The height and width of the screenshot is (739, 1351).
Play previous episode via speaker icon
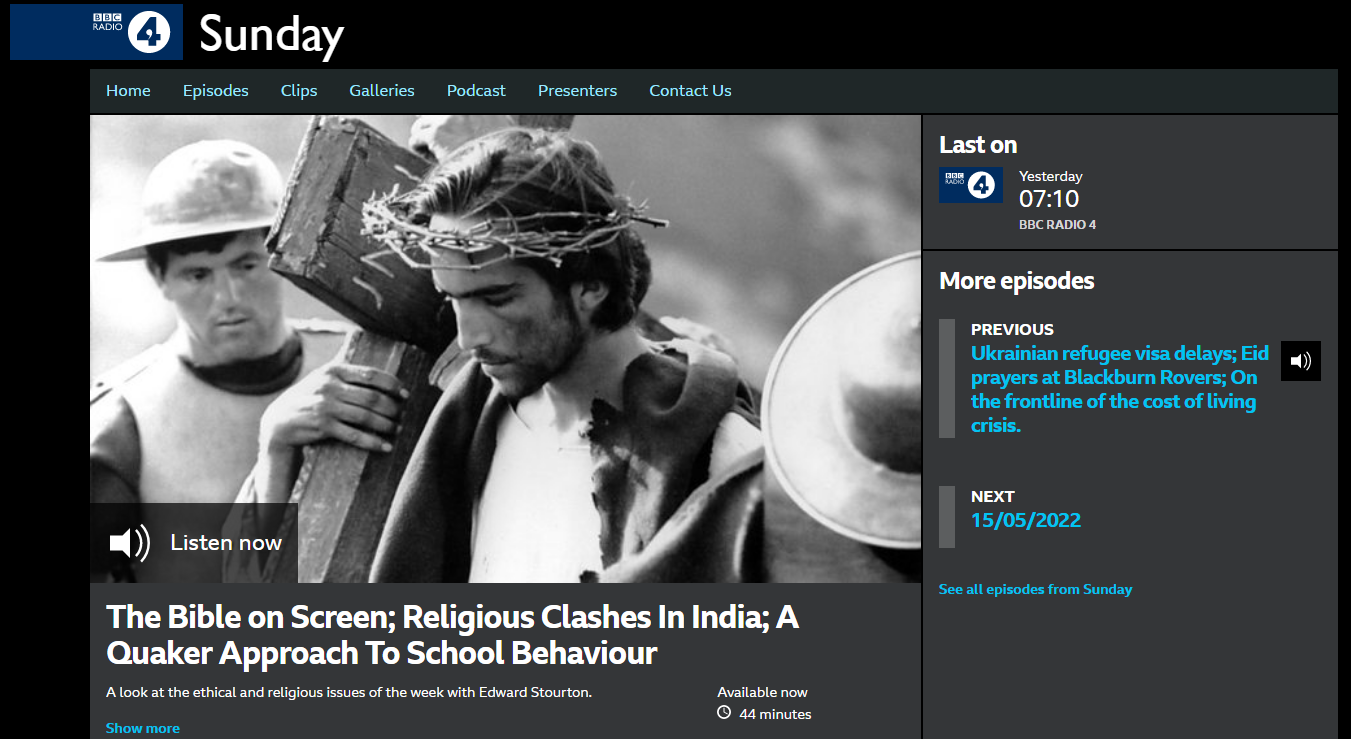(1301, 361)
